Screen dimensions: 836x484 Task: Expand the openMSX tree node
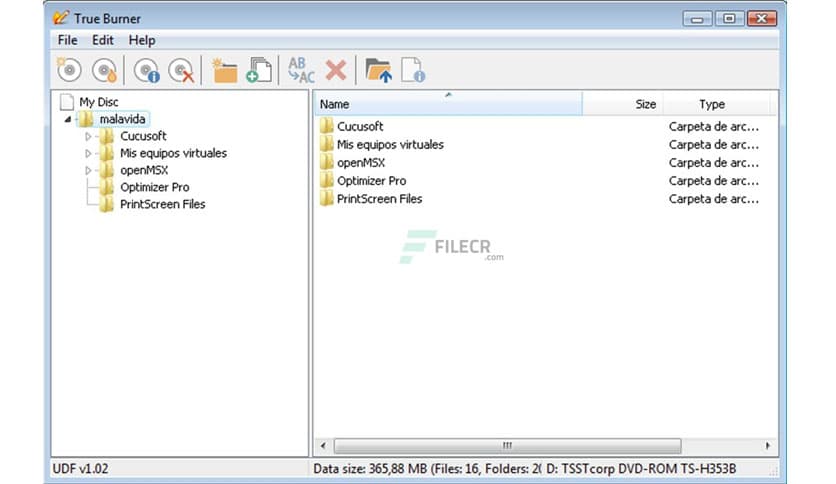coord(88,170)
